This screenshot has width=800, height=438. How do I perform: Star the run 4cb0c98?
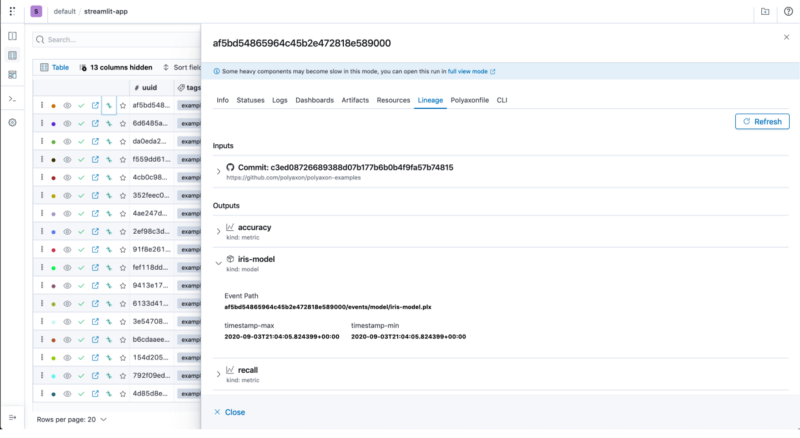[122, 178]
